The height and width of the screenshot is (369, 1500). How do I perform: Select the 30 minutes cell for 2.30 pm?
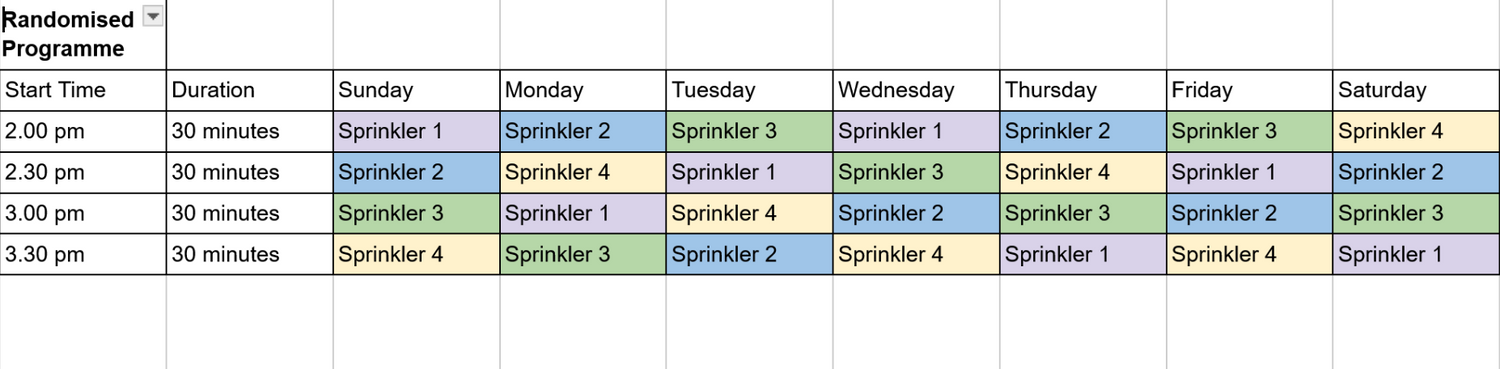pyautogui.click(x=250, y=172)
